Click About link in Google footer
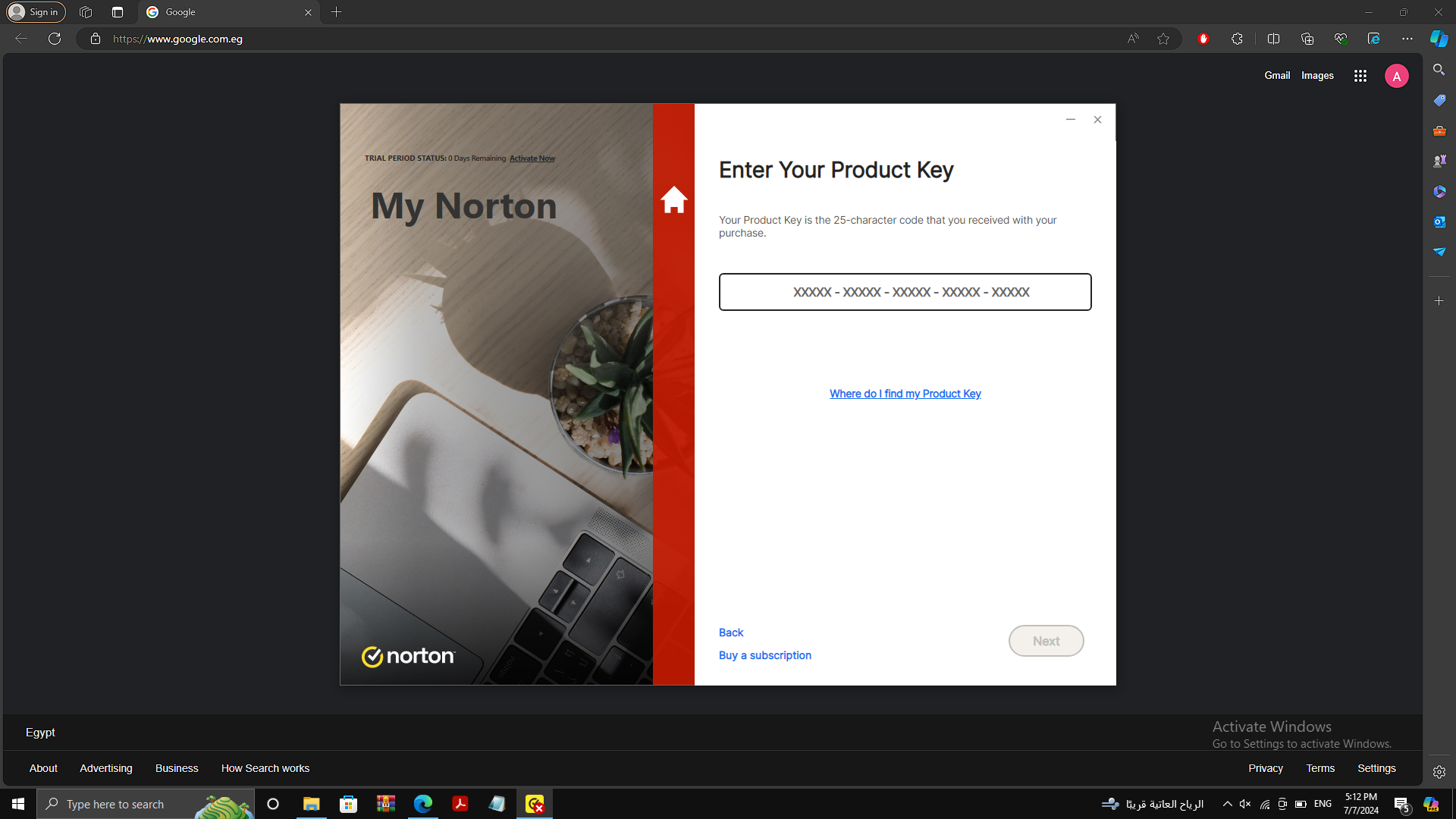This screenshot has width=1456, height=819. [43, 768]
